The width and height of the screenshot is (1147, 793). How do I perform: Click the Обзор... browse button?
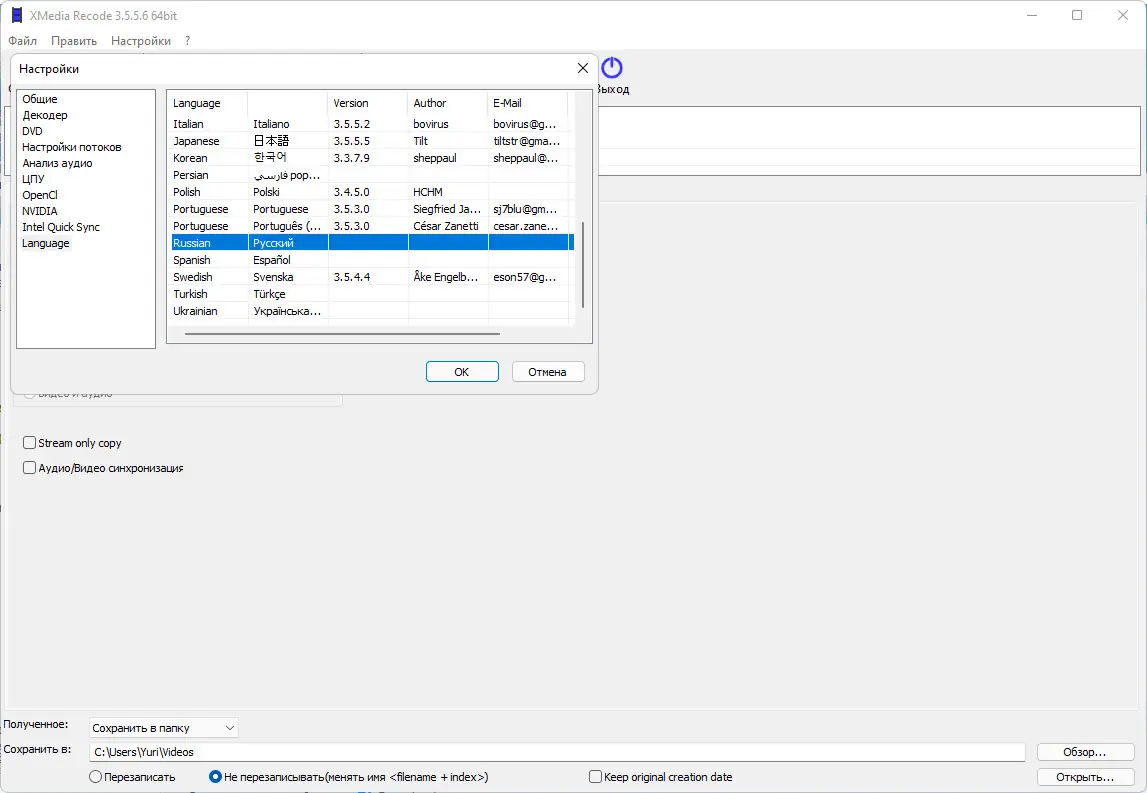(1085, 752)
